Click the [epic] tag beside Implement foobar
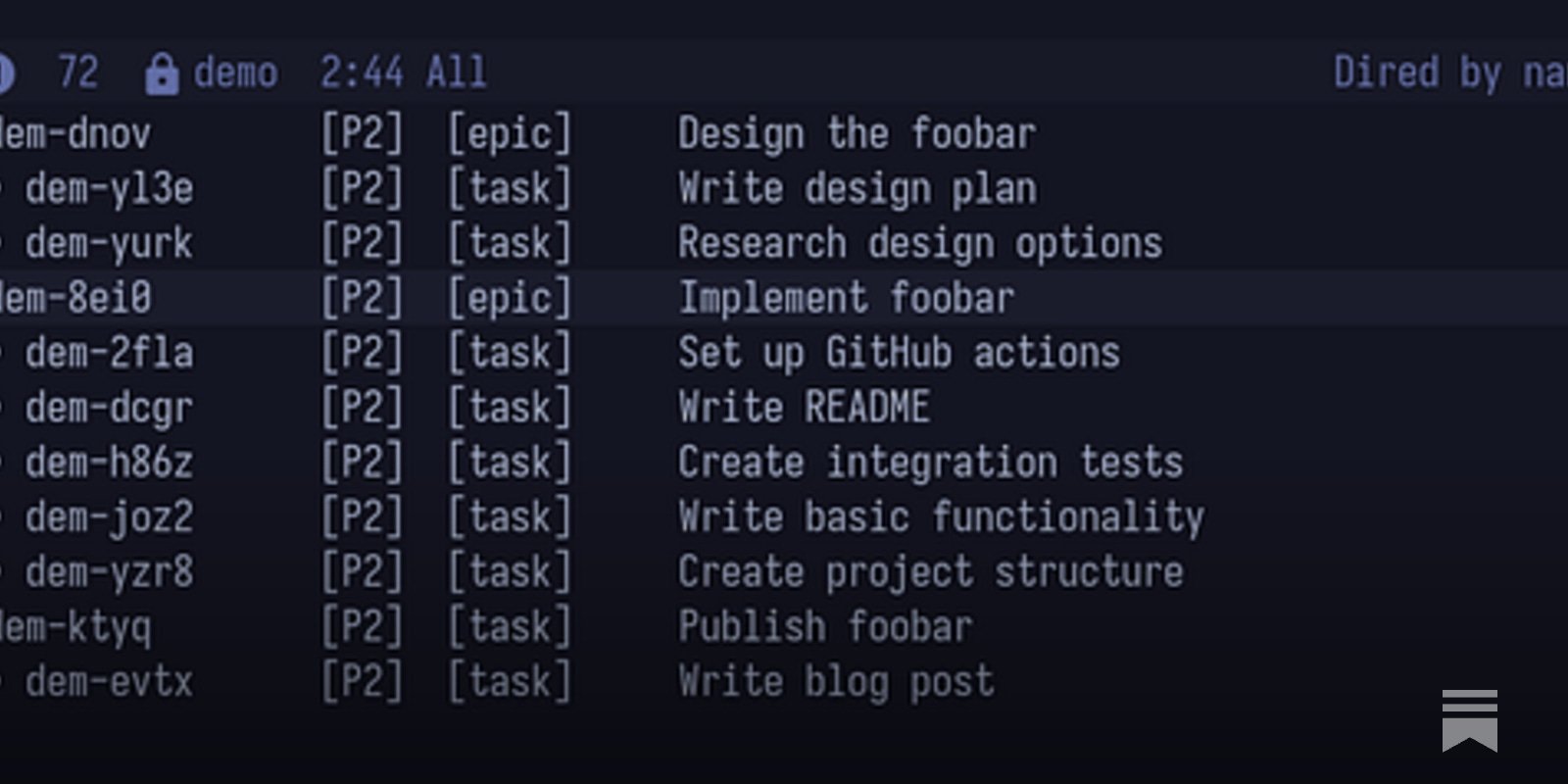This screenshot has width=1568, height=784. click(509, 299)
